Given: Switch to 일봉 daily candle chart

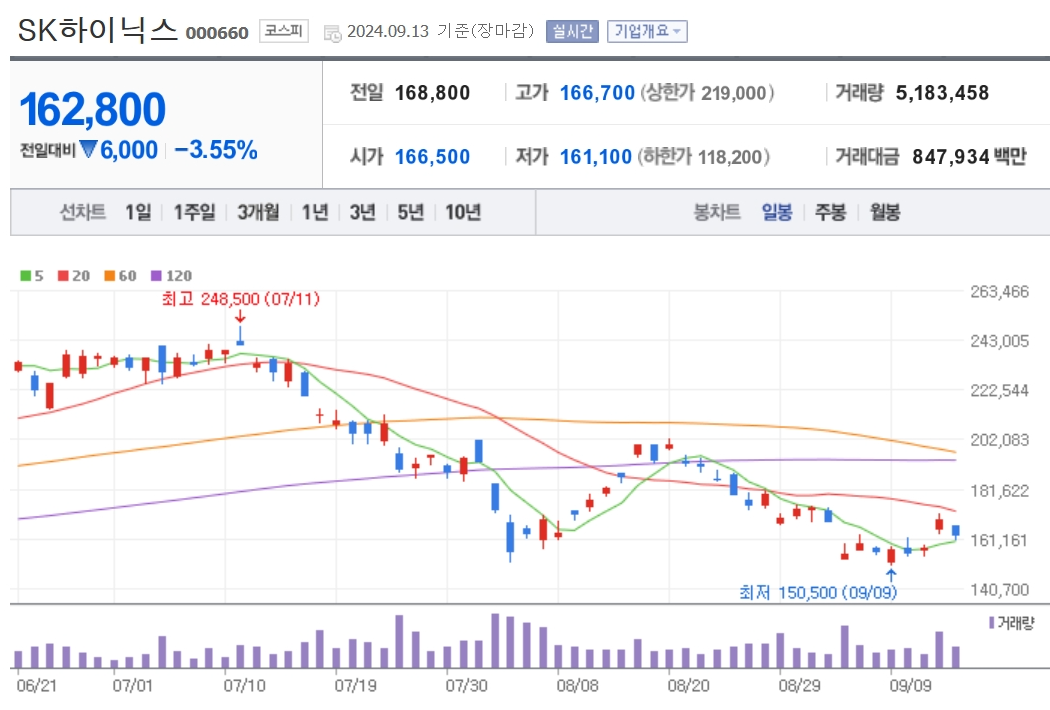Looking at the screenshot, I should (777, 212).
